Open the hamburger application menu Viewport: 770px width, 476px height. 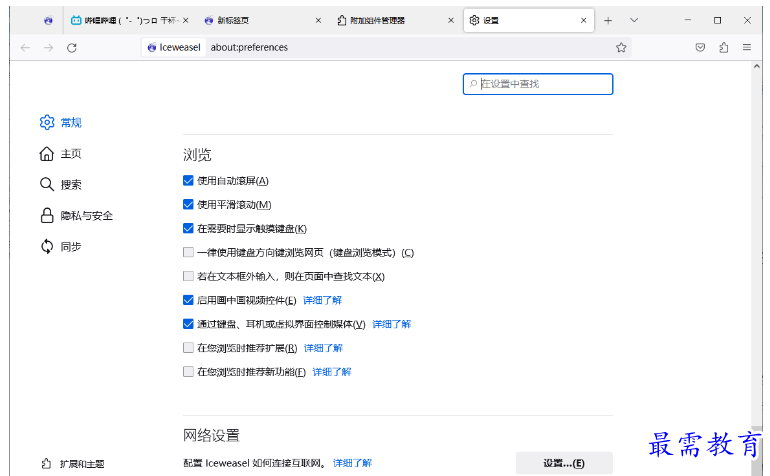[747, 47]
